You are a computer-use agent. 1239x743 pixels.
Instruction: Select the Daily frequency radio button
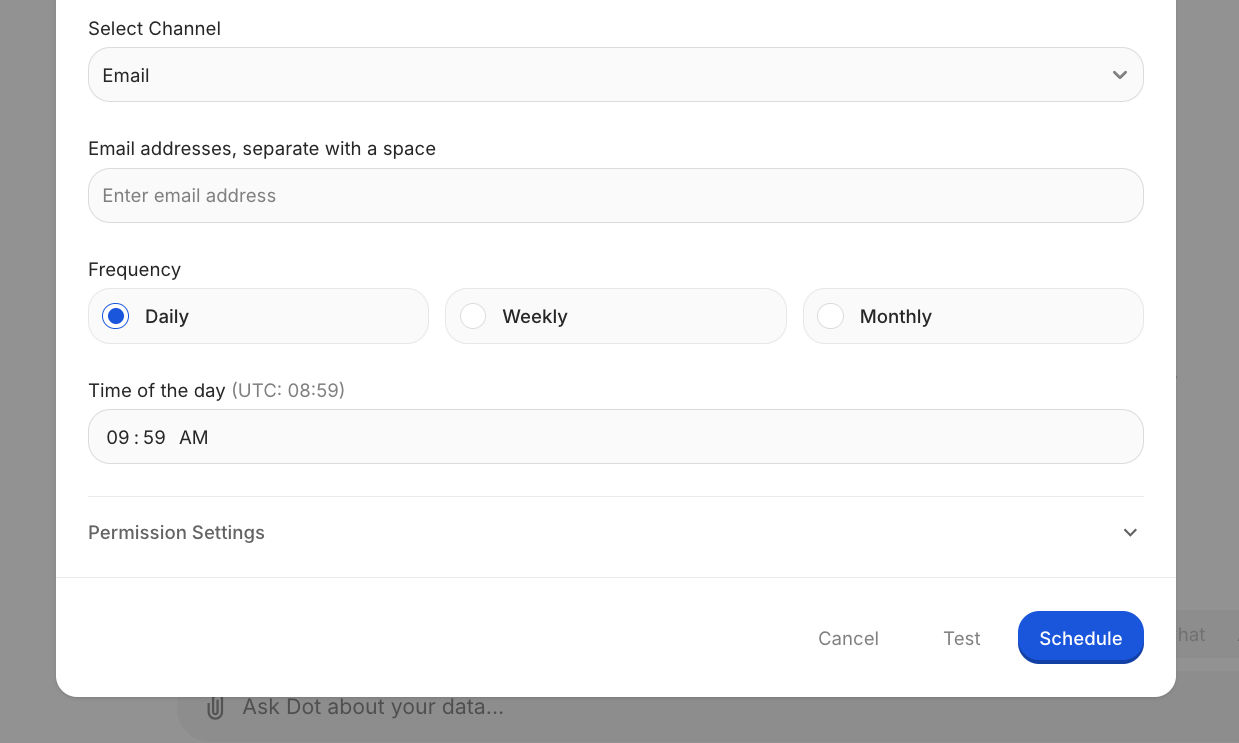[117, 317]
